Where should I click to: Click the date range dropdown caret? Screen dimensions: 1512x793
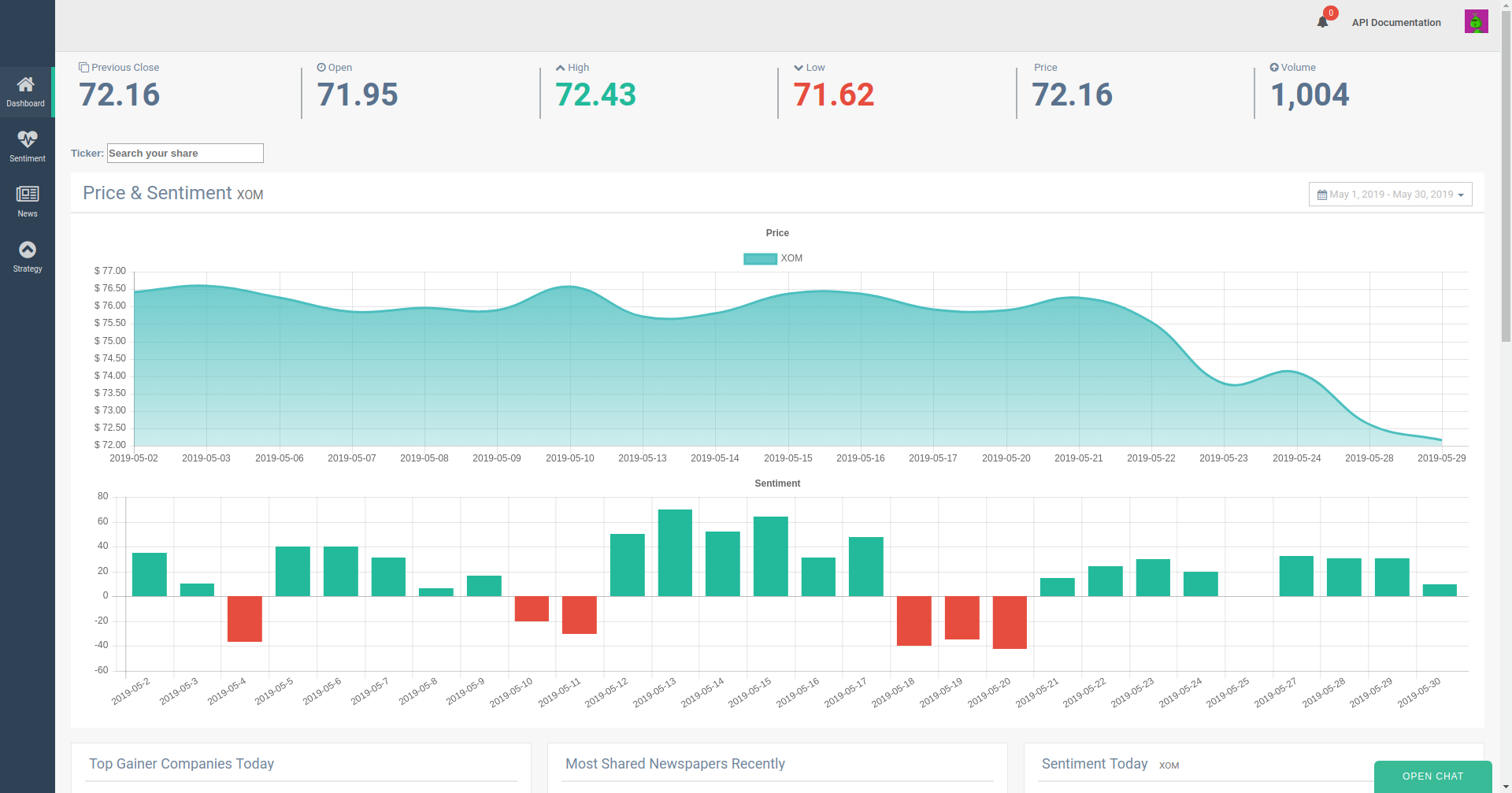coord(1461,195)
